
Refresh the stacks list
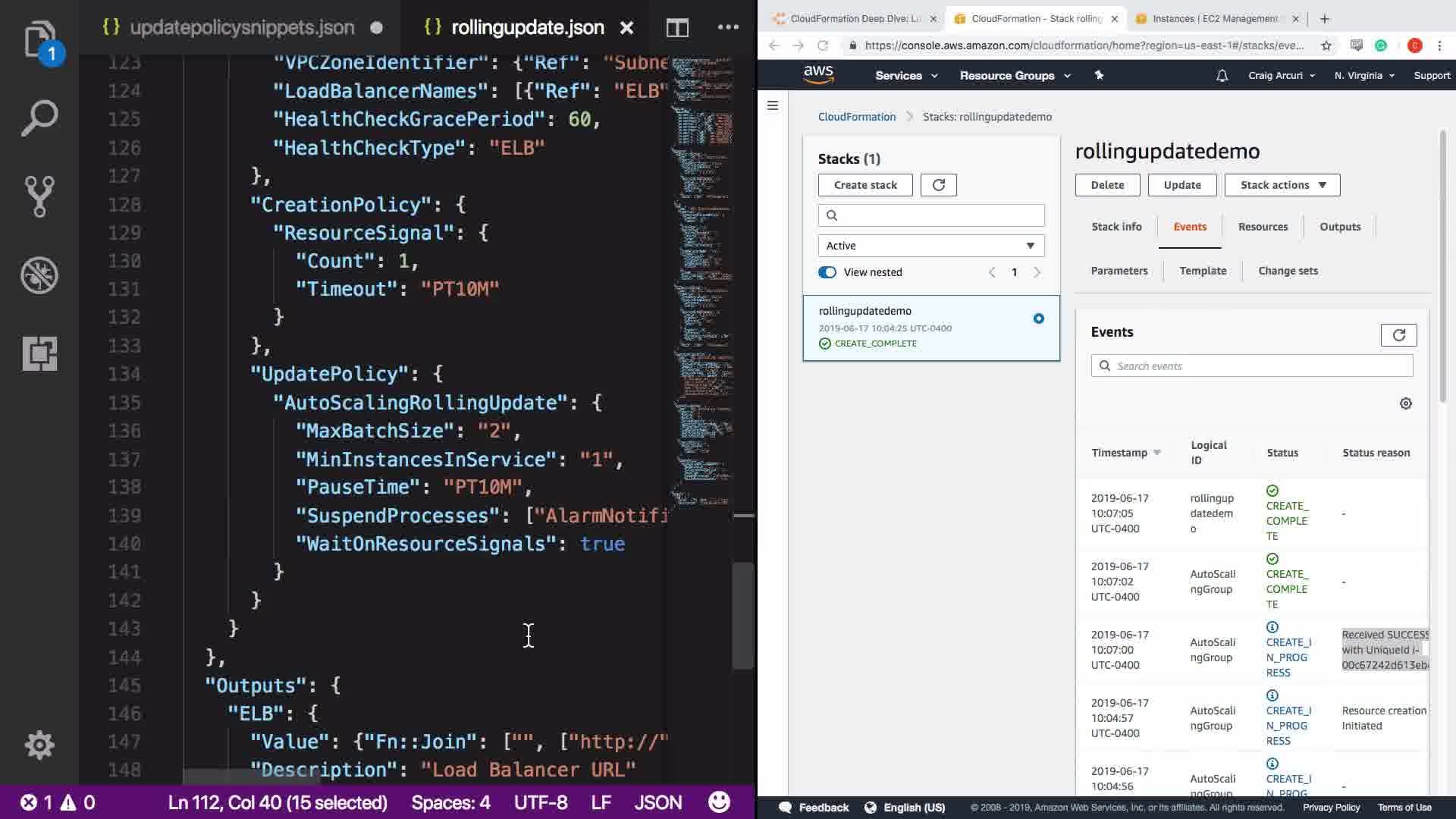coord(938,185)
